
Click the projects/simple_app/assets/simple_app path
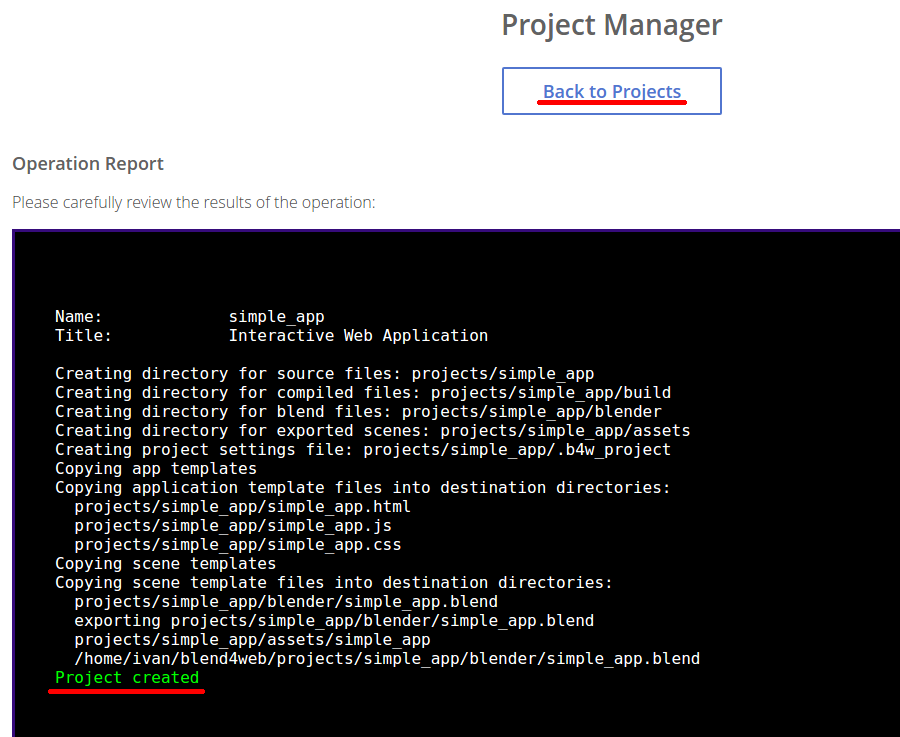(x=252, y=639)
